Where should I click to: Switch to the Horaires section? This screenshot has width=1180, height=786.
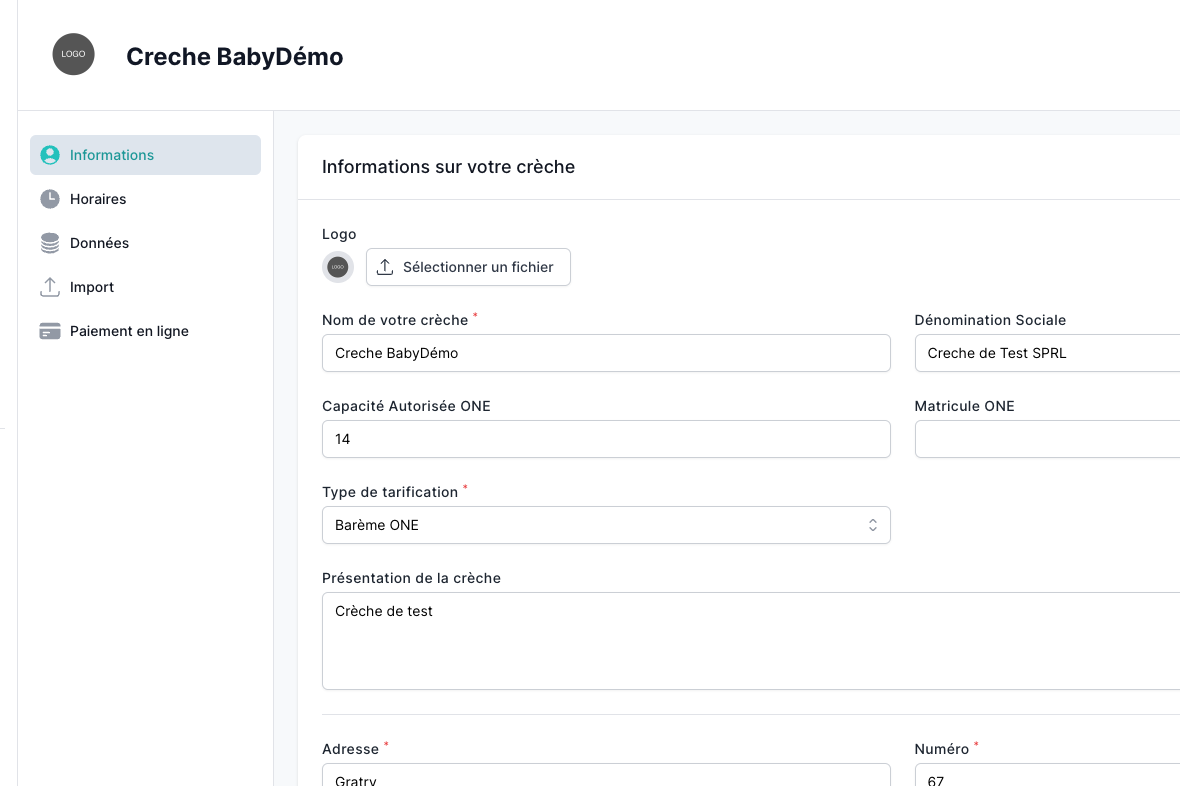point(98,199)
